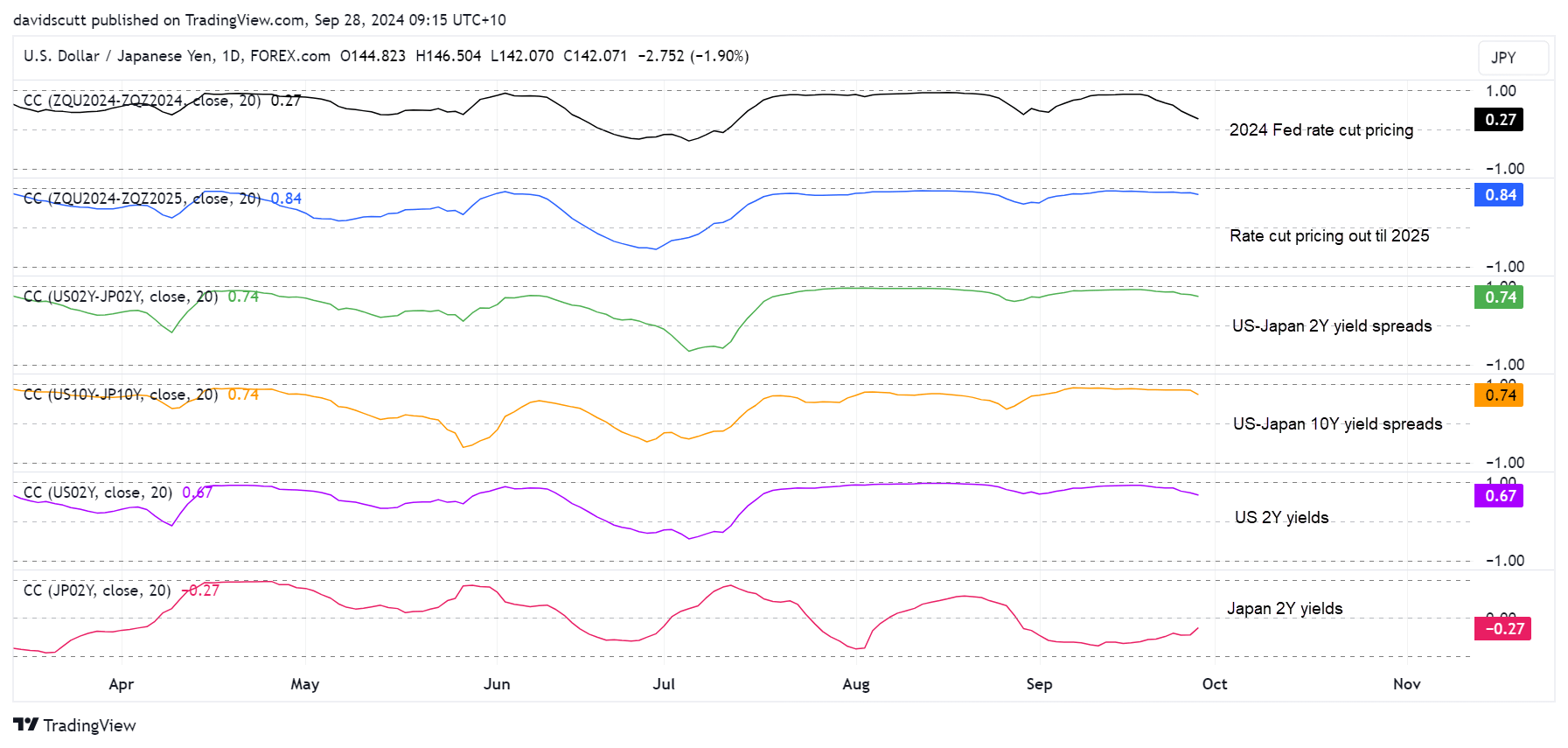Click the Aug label on time axis
1568x748 pixels.
coord(856,684)
